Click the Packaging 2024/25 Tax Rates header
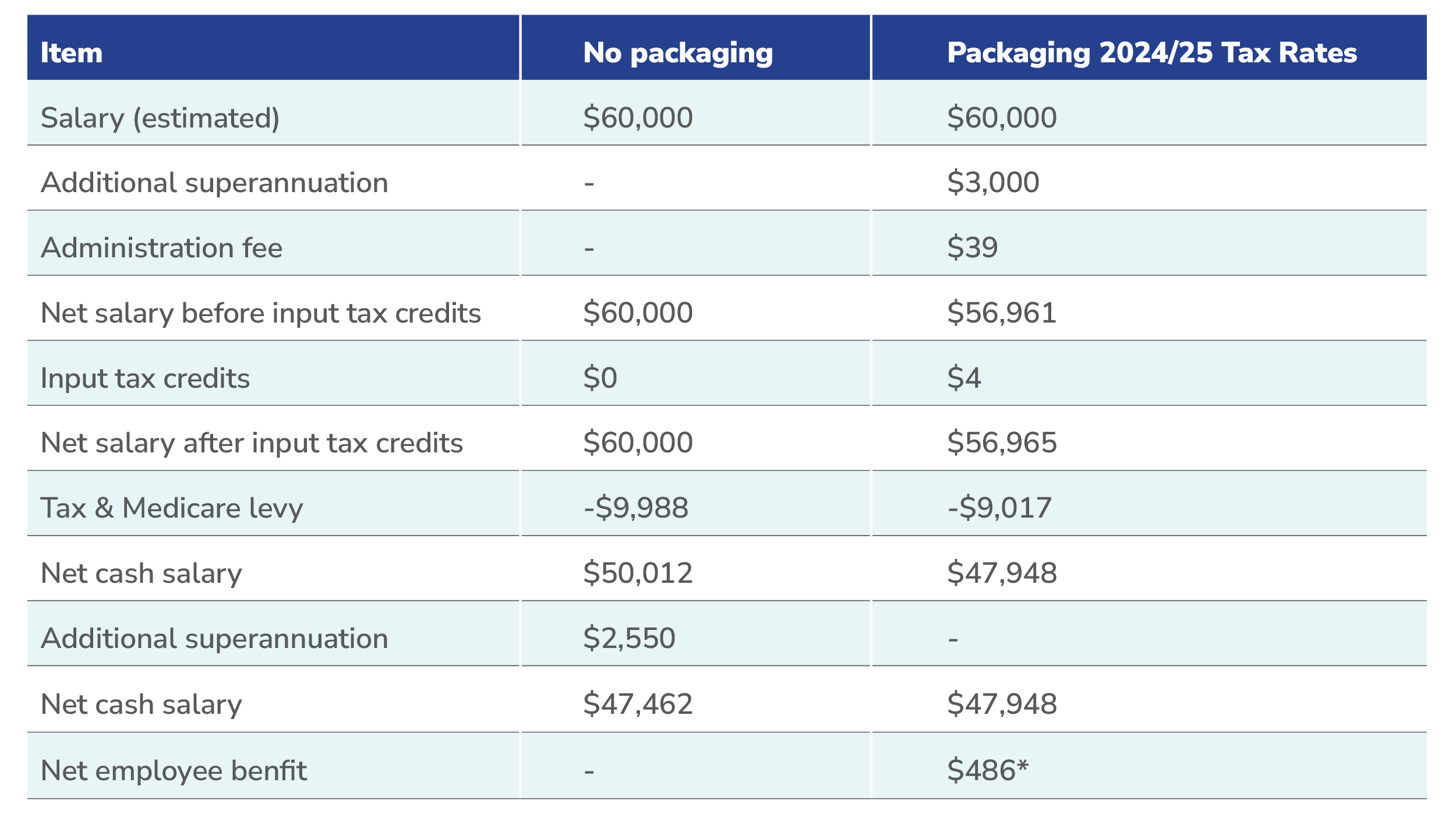The height and width of the screenshot is (825, 1456). click(1151, 53)
